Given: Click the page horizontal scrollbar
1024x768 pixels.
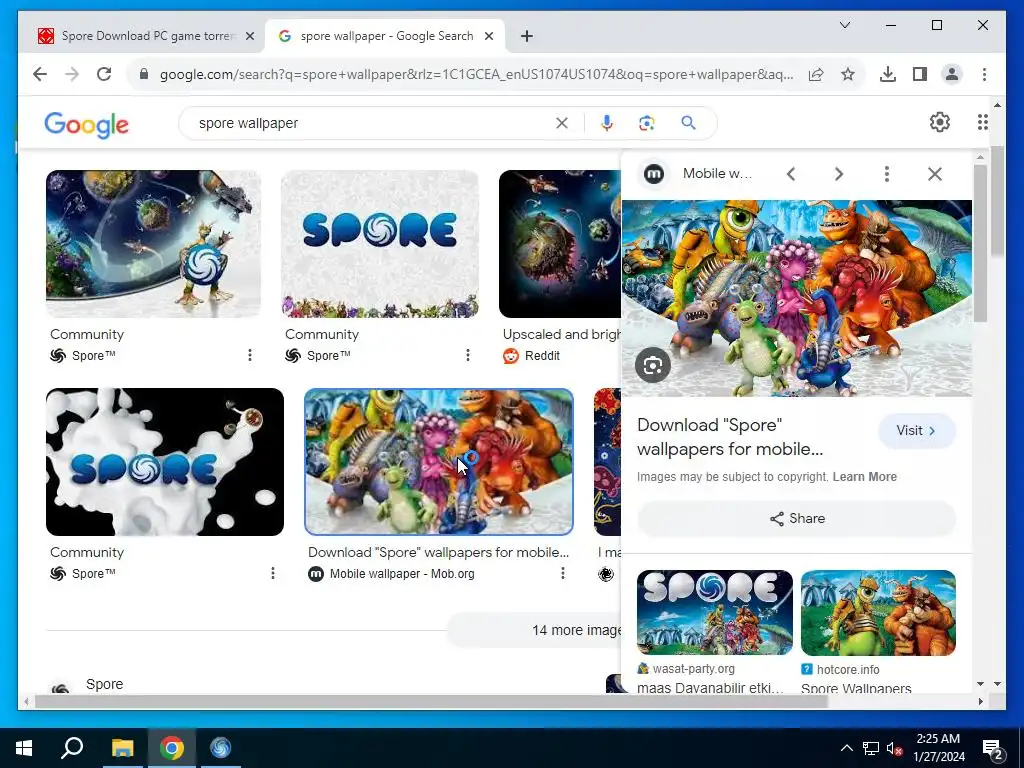Looking at the screenshot, I should click(x=431, y=701).
